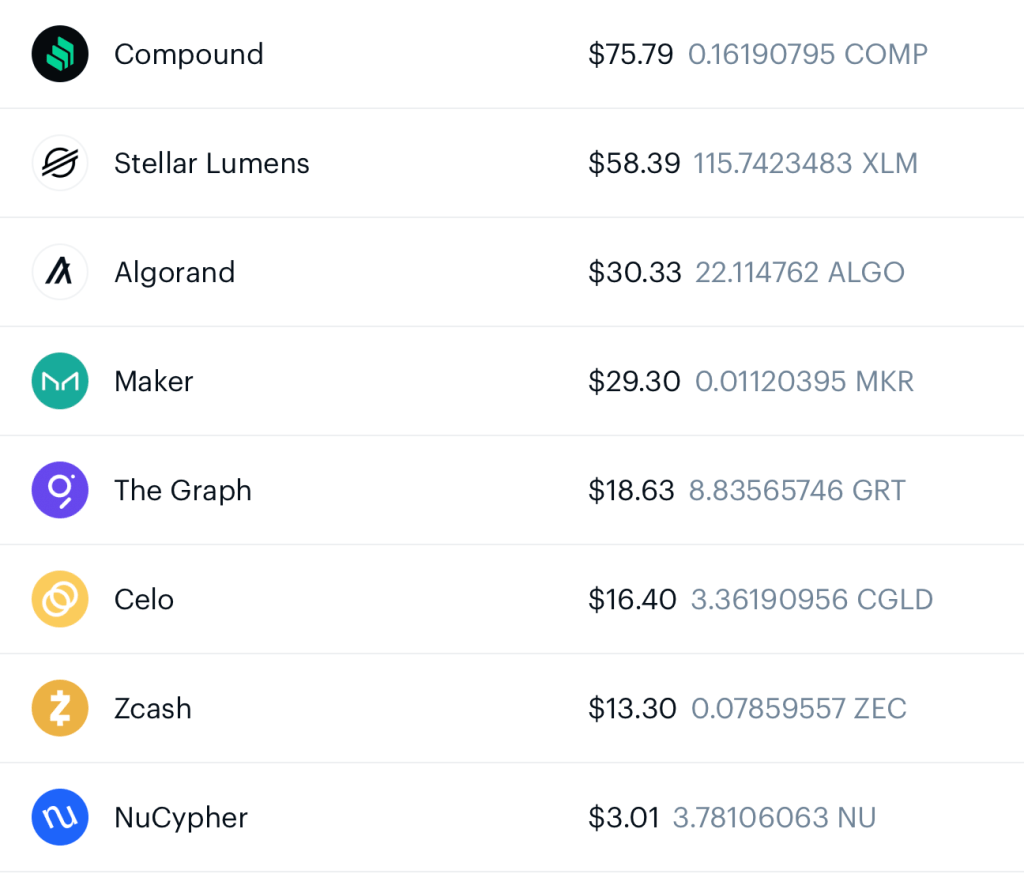
Task: Select The Graph asset label
Action: (183, 491)
